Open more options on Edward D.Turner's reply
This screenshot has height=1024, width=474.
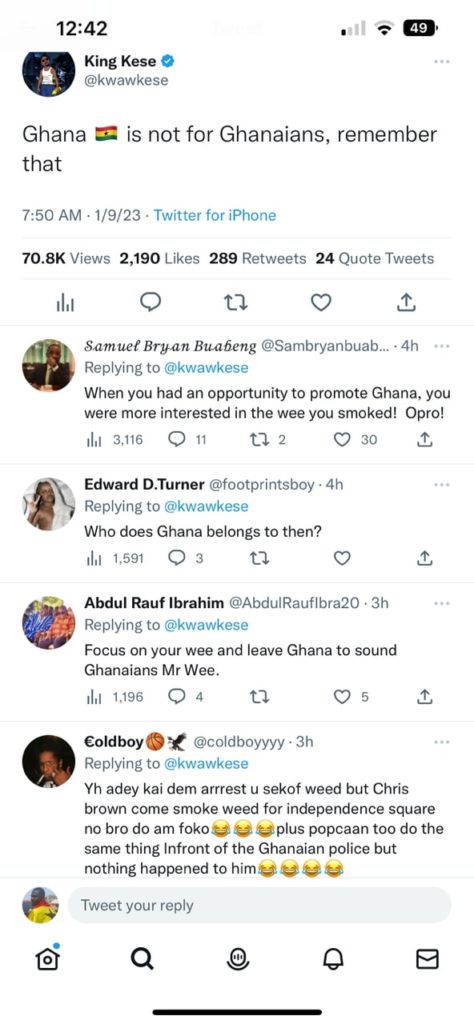click(x=442, y=485)
